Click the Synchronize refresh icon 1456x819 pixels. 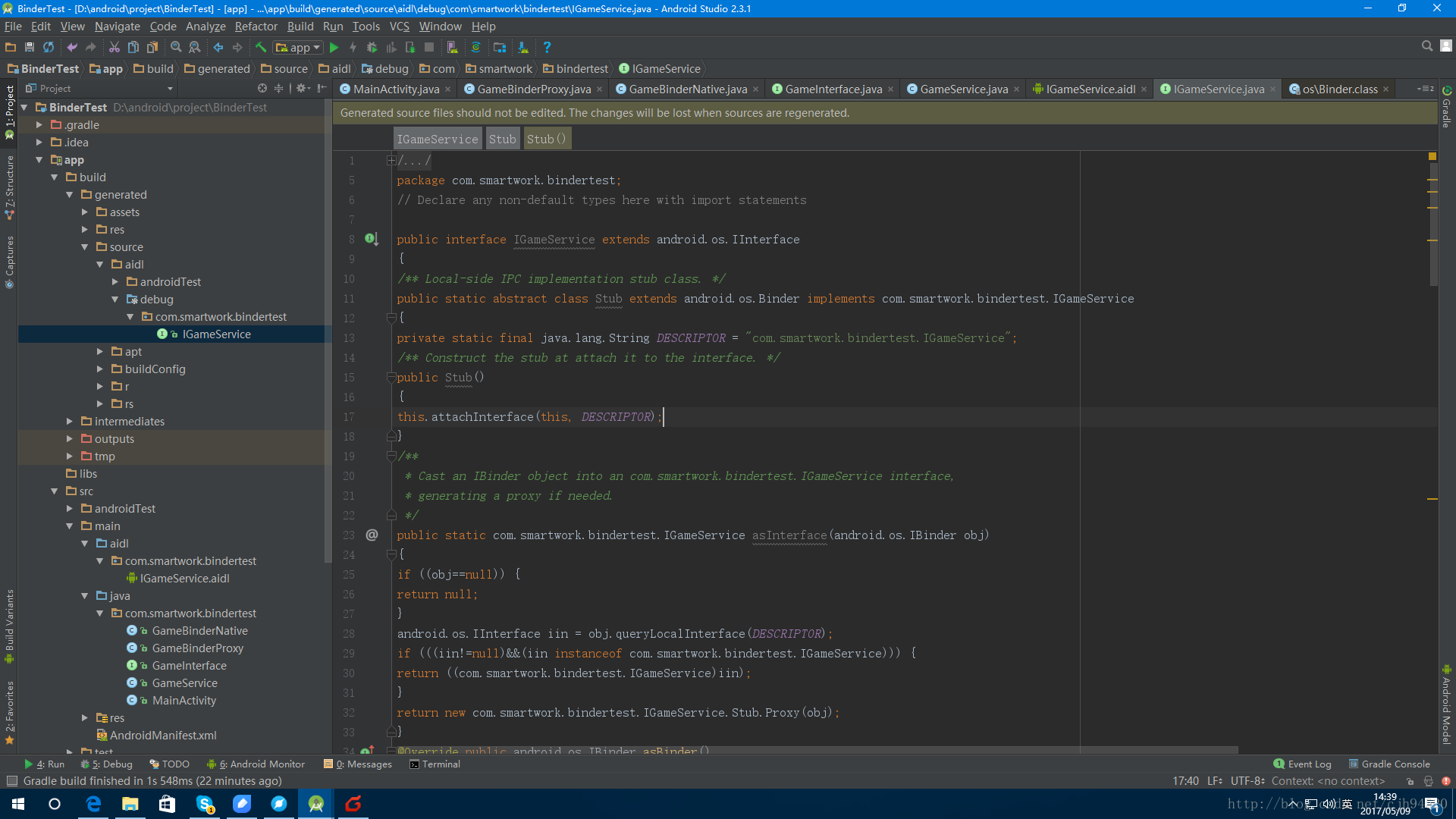(49, 47)
